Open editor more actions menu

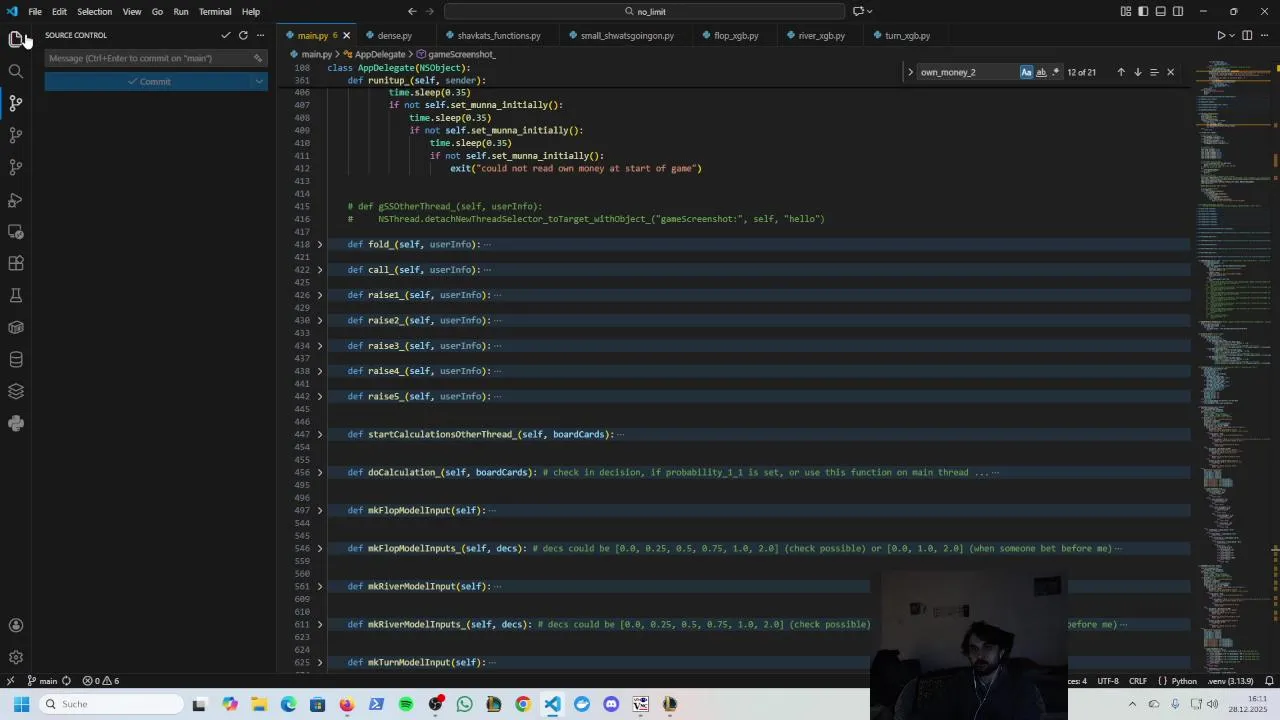pyautogui.click(x=1264, y=35)
